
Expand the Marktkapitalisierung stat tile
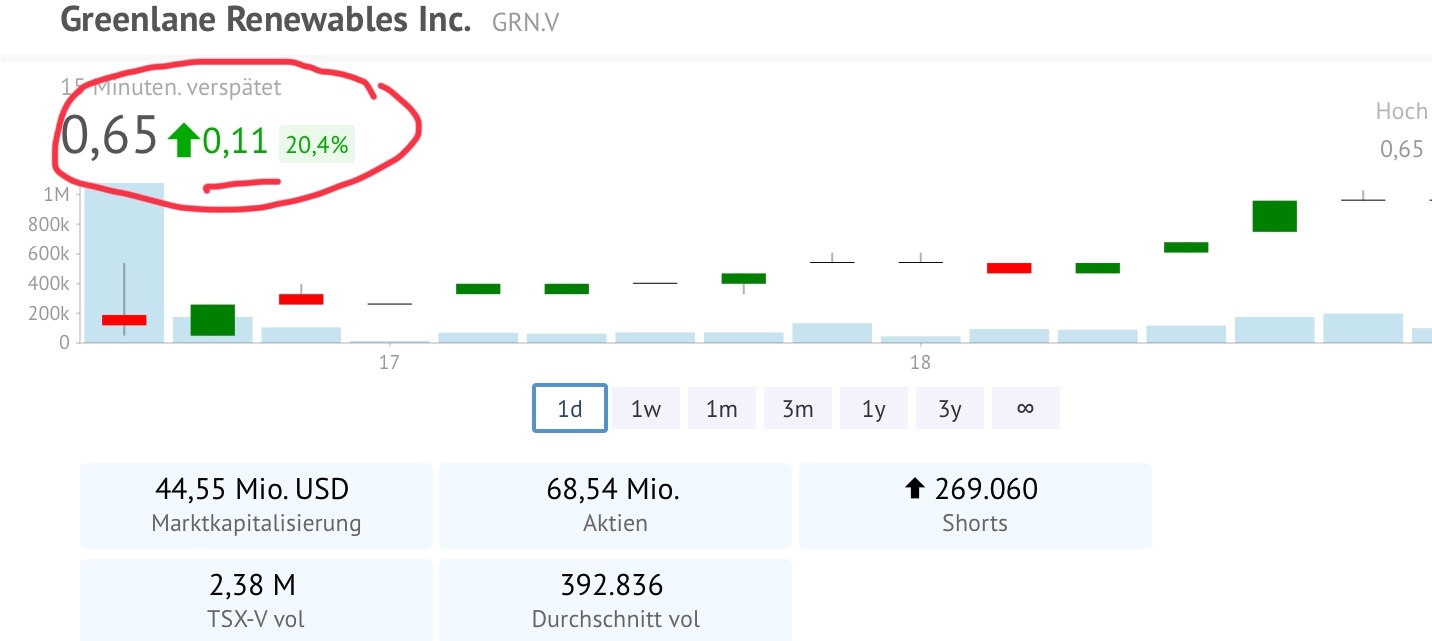click(255, 504)
